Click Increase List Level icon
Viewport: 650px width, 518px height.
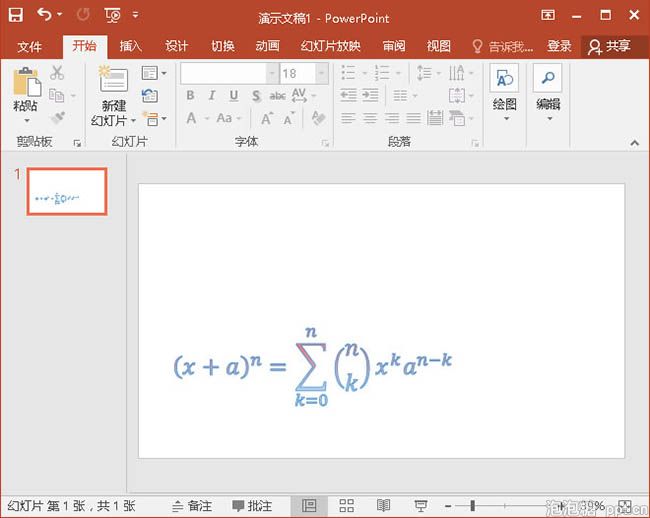click(x=370, y=96)
